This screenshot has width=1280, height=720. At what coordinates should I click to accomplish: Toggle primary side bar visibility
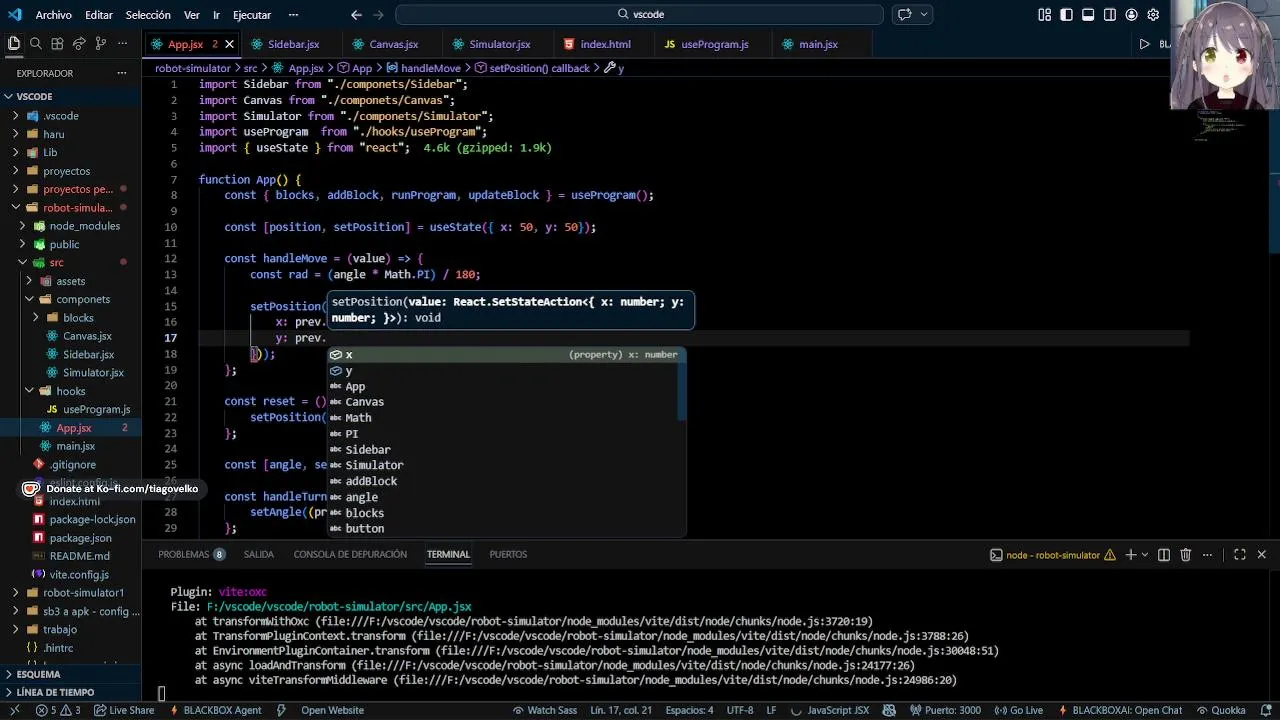[x=1067, y=15]
